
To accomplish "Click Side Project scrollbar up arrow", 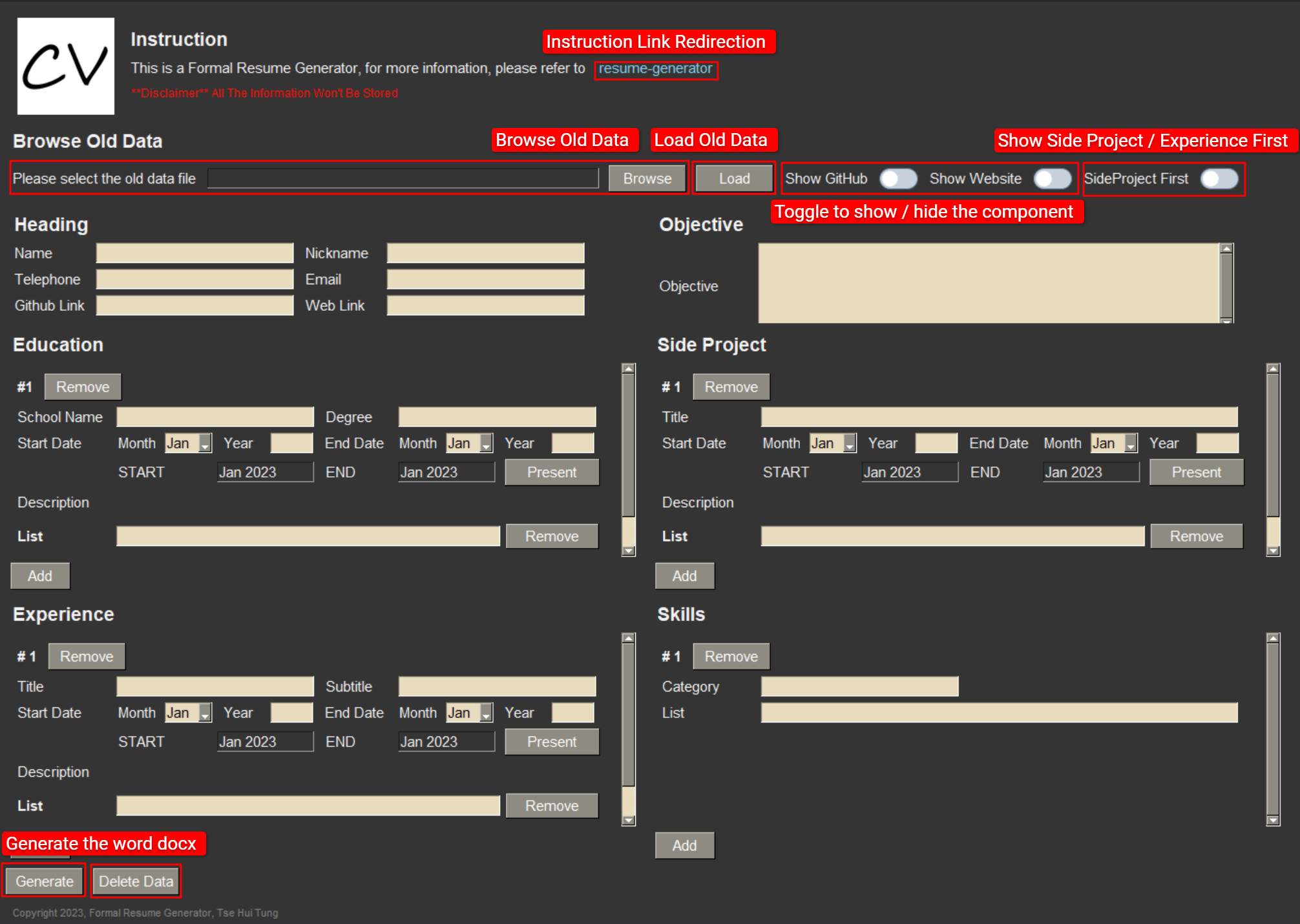I will [x=1273, y=369].
